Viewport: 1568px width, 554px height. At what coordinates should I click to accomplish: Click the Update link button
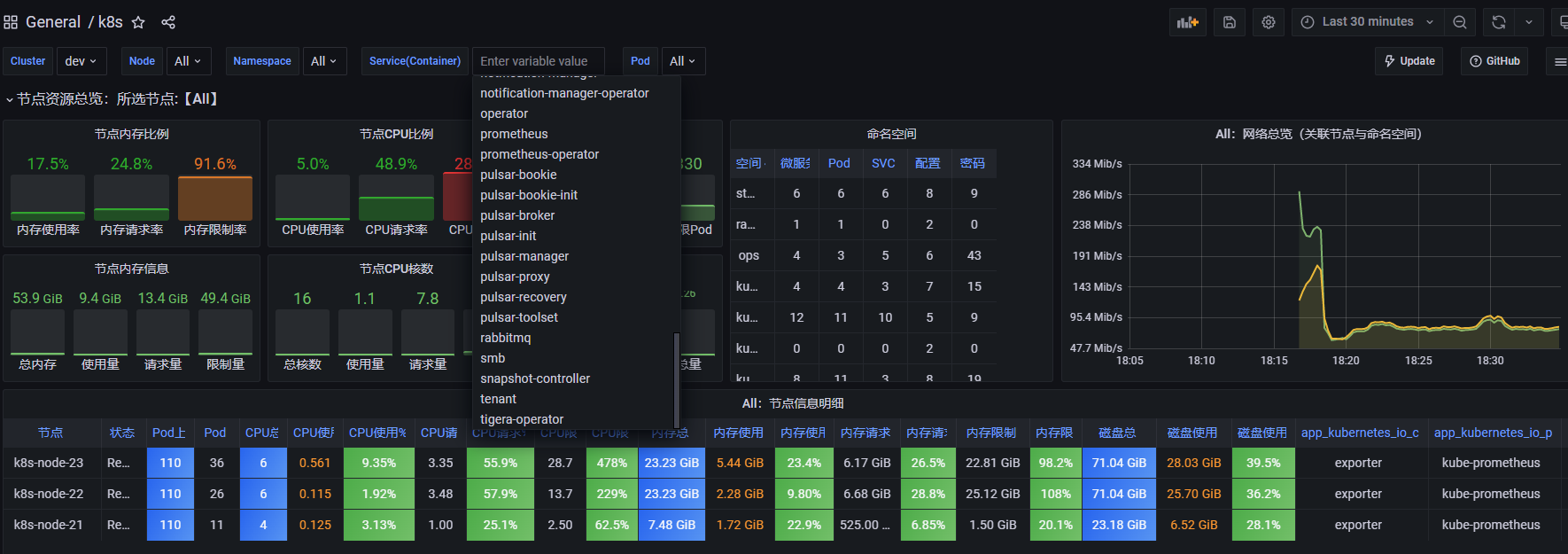[x=1409, y=61]
